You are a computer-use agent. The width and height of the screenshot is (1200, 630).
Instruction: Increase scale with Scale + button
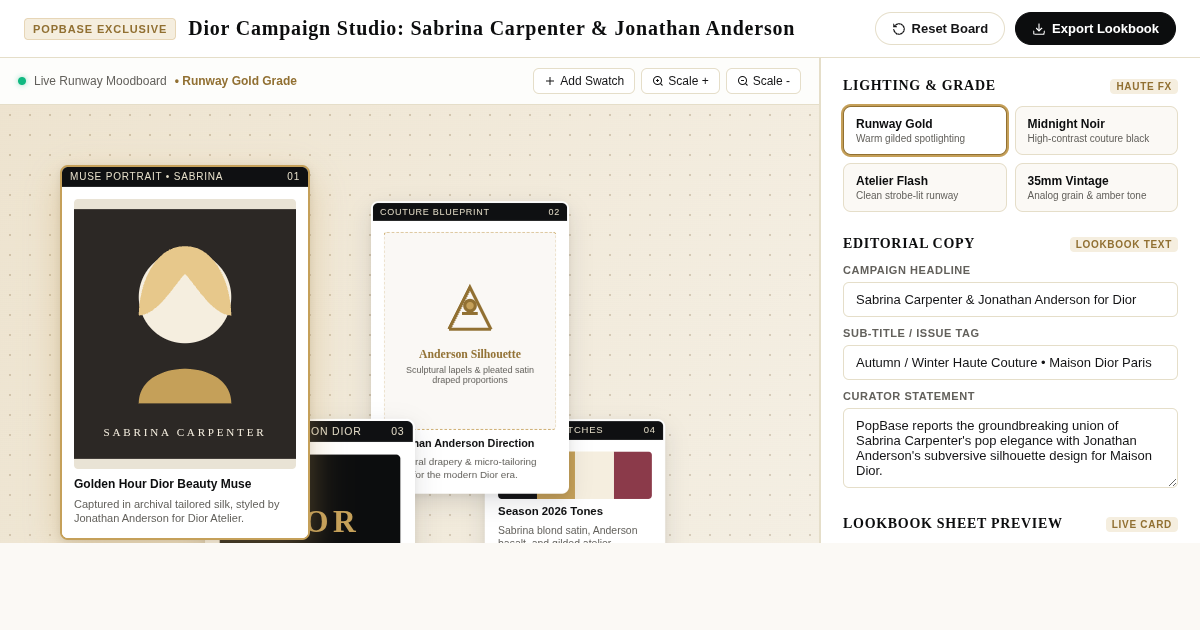pyautogui.click(x=680, y=81)
